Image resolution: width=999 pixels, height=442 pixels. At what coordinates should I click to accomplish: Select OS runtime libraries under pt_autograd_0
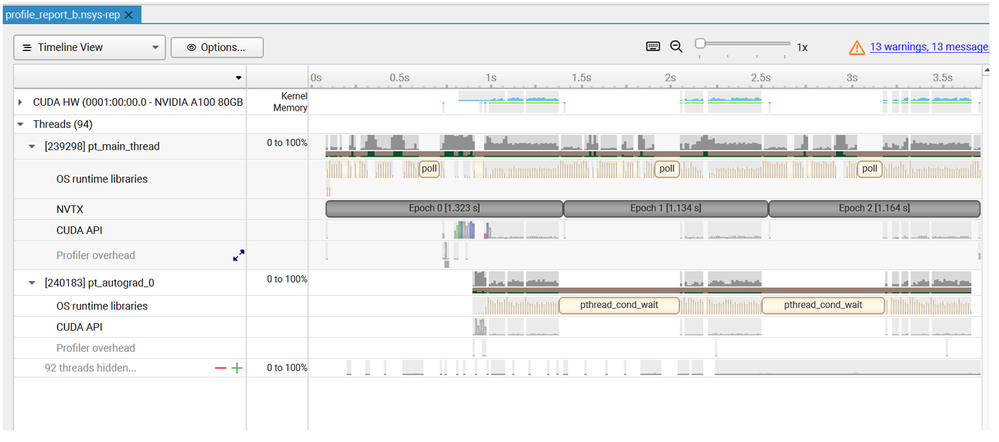[102, 306]
